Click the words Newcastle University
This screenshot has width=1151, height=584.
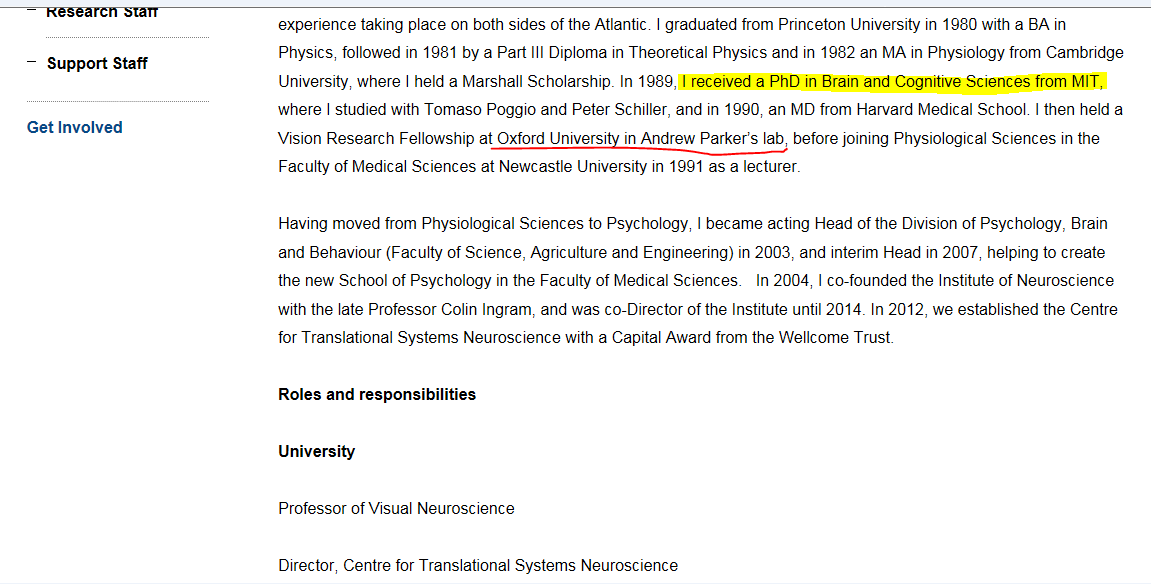pyautogui.click(x=573, y=167)
